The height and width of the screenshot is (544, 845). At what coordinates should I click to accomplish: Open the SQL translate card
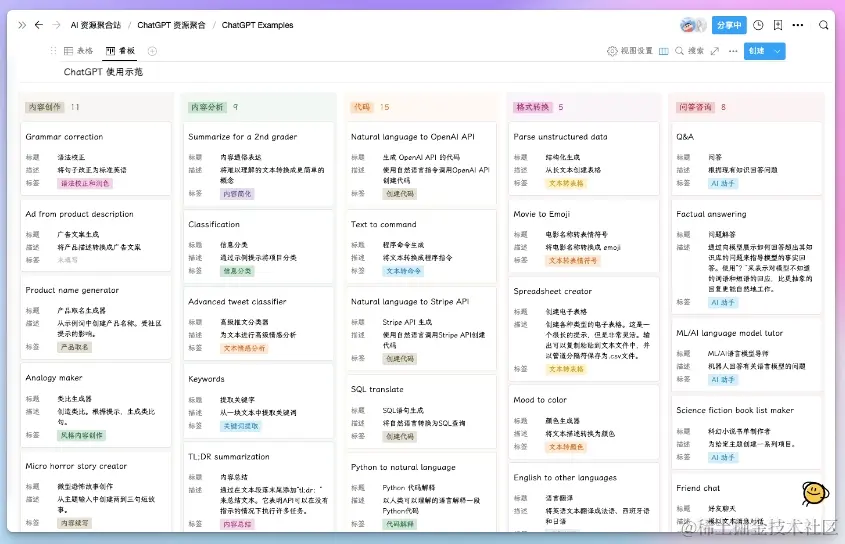(421, 411)
